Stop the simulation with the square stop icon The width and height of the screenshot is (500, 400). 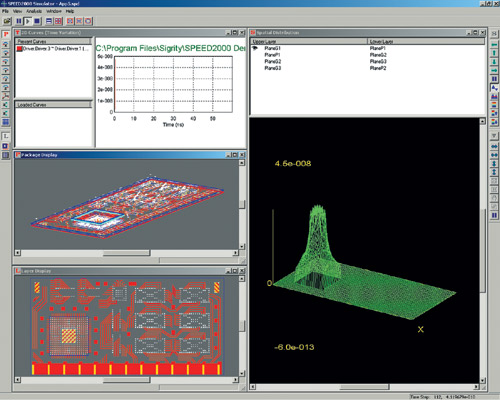[x=37, y=21]
